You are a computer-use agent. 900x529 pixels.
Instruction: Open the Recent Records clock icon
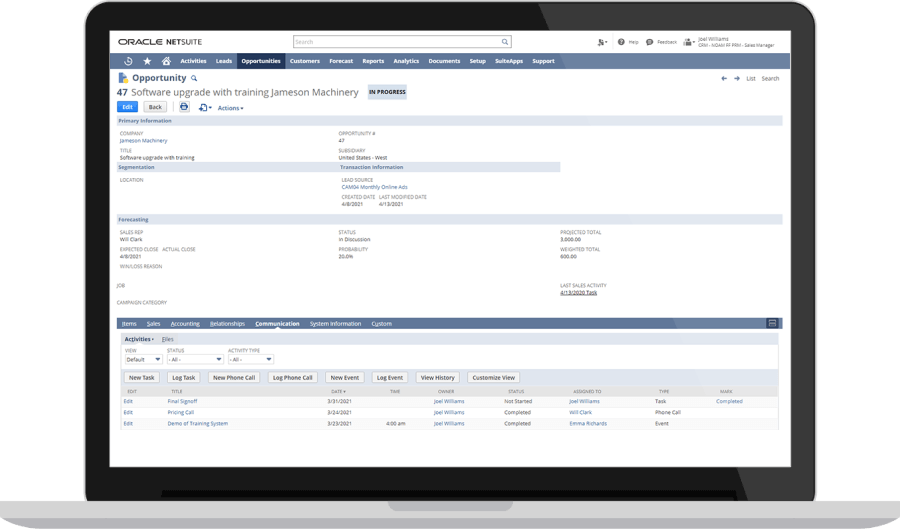130,61
